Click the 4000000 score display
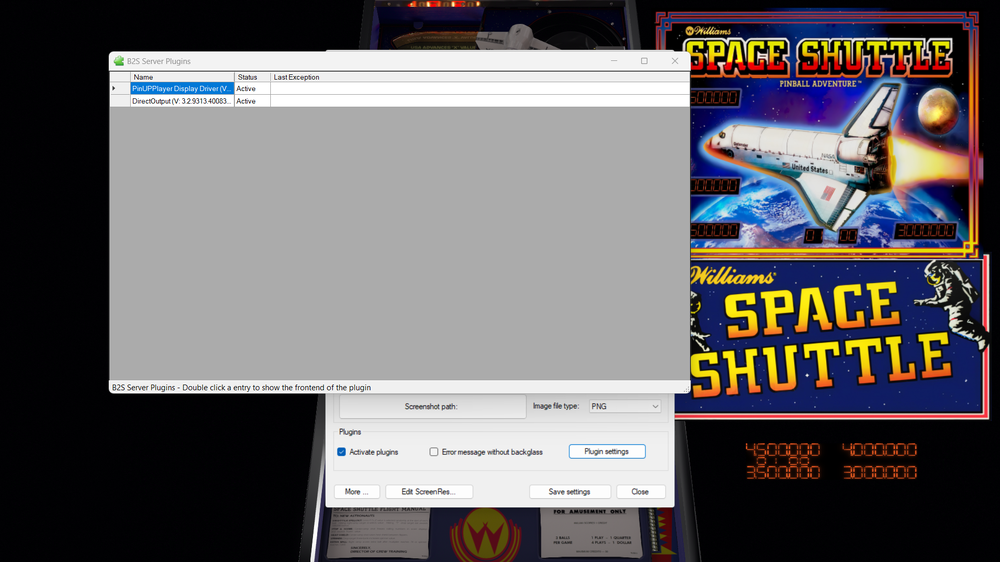This screenshot has width=1000, height=562. click(879, 450)
